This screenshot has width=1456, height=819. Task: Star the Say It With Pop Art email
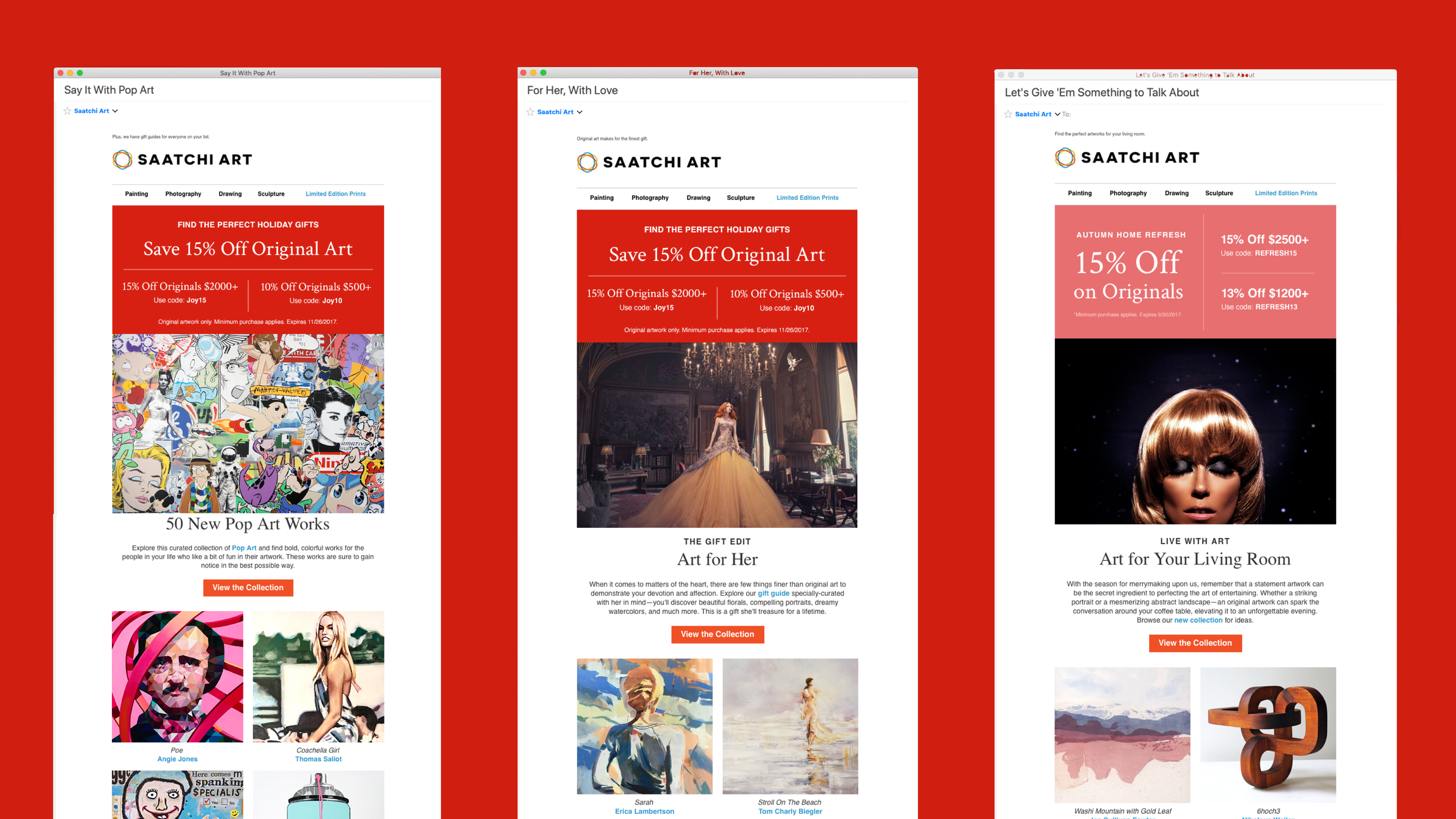(x=68, y=111)
